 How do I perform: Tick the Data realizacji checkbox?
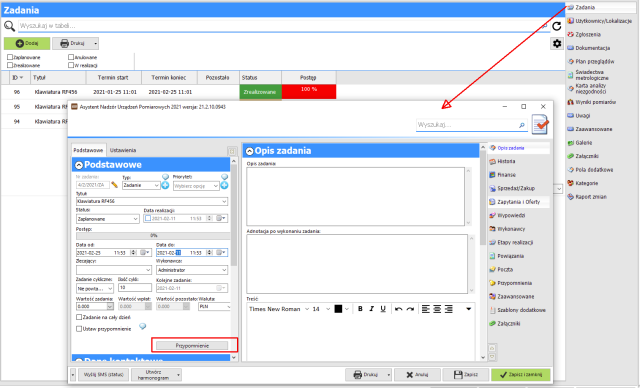point(148,219)
